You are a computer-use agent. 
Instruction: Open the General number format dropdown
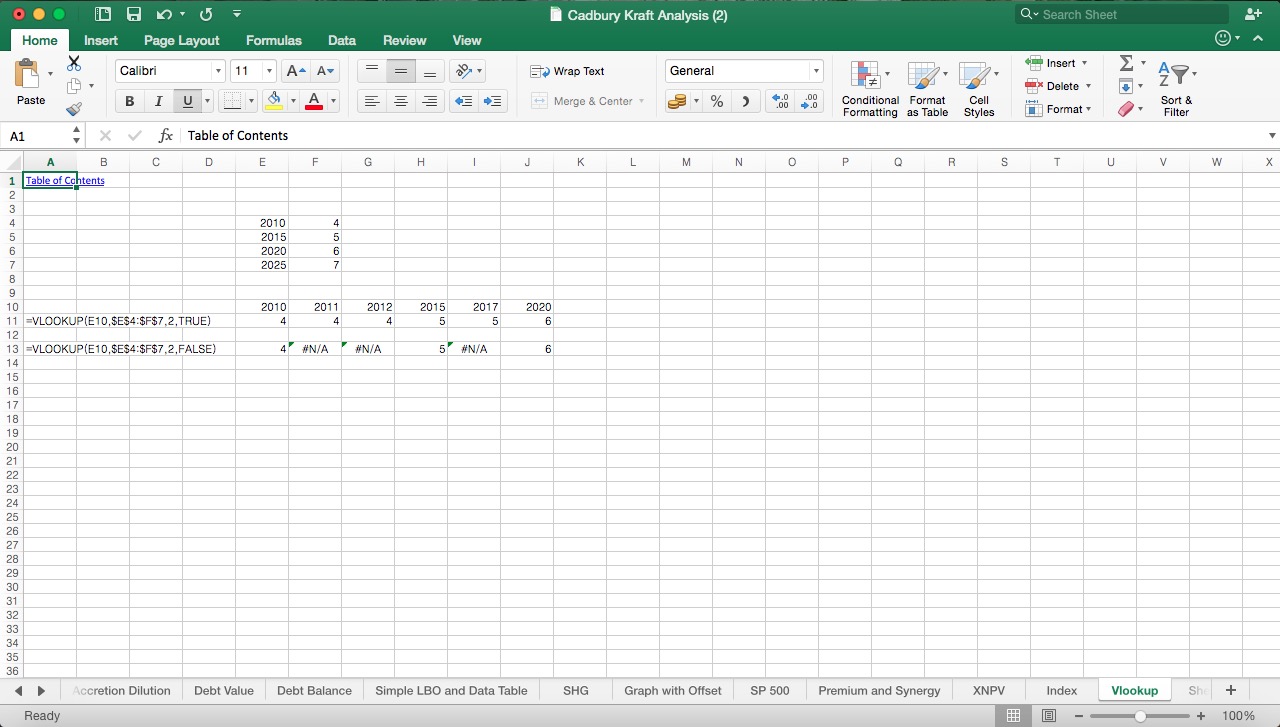[816, 71]
